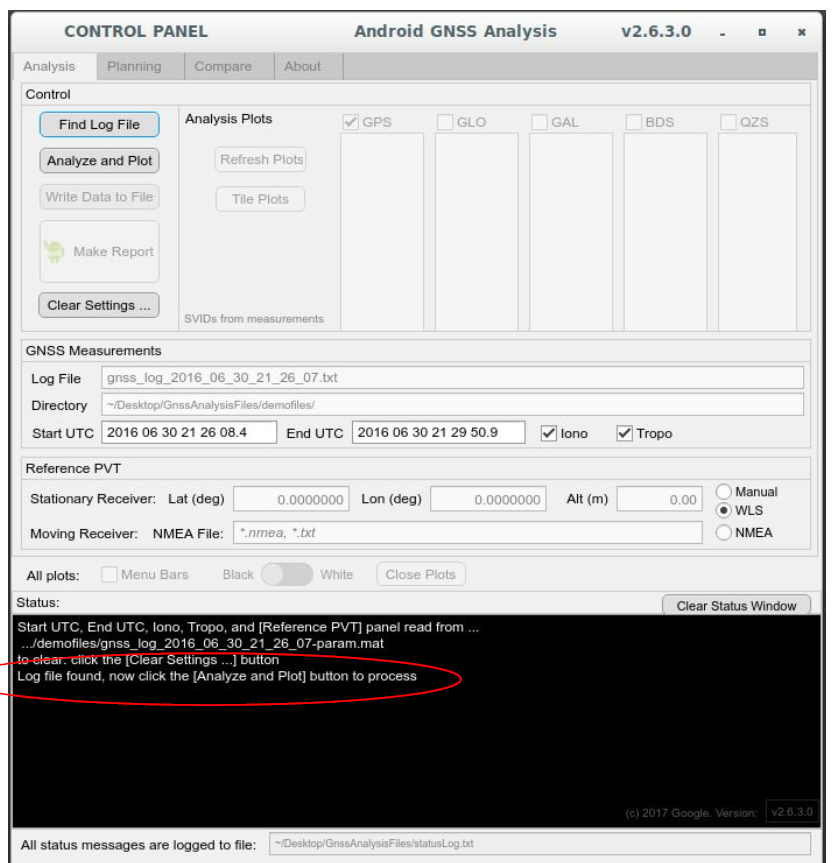Viewport: 832px width, 863px height.
Task: Click the End UTC input field
Action: click(x=440, y=433)
